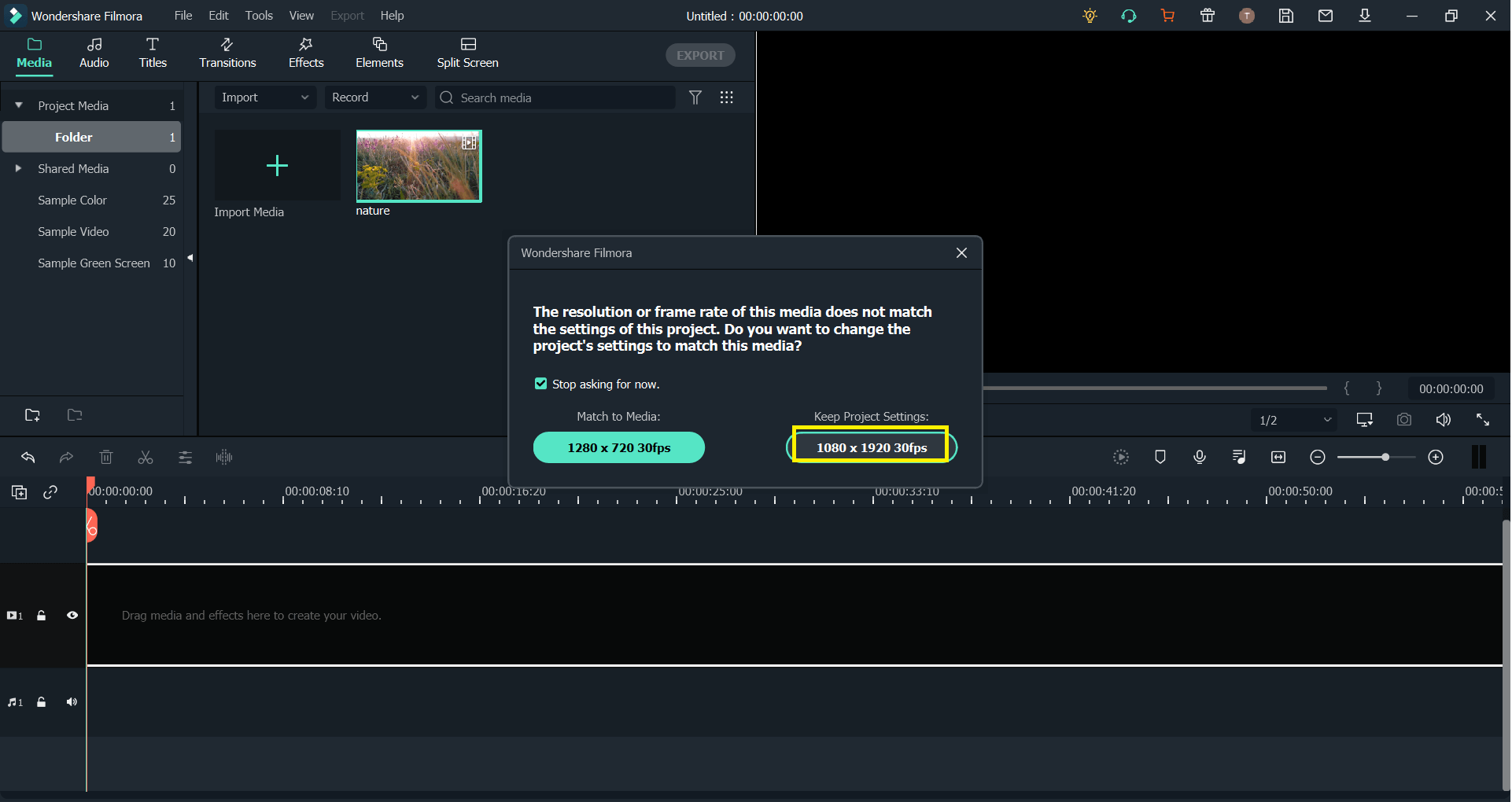1512x802 pixels.
Task: Switch to the Titles tab
Action: 153,53
